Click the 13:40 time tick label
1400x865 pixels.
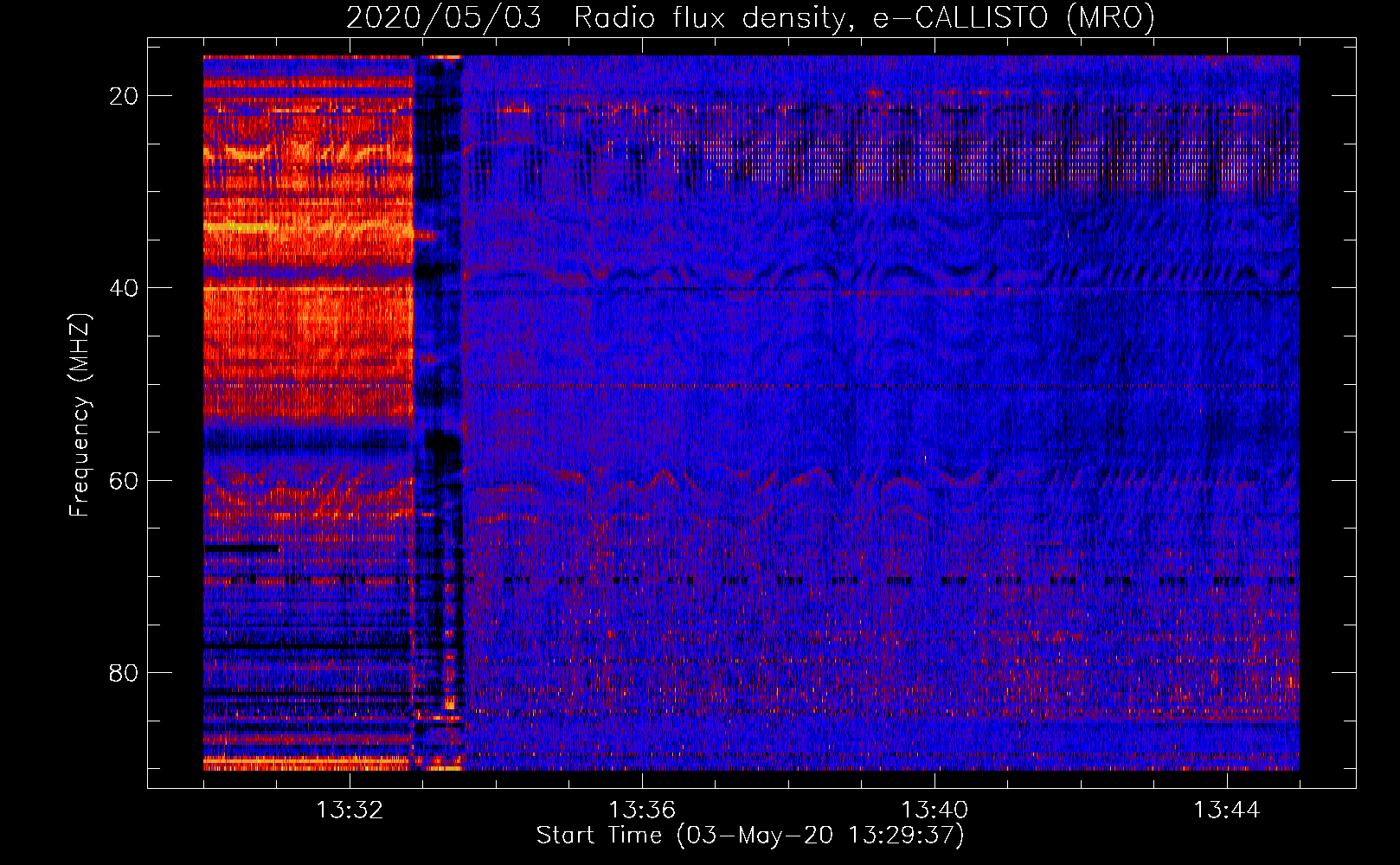[934, 811]
